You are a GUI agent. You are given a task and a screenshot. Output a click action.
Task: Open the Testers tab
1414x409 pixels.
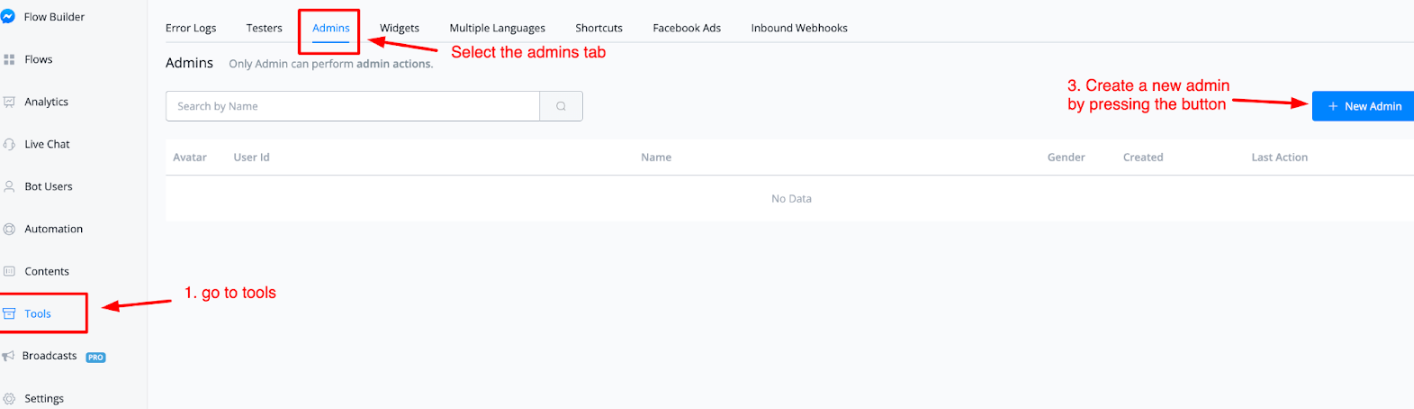tap(264, 28)
